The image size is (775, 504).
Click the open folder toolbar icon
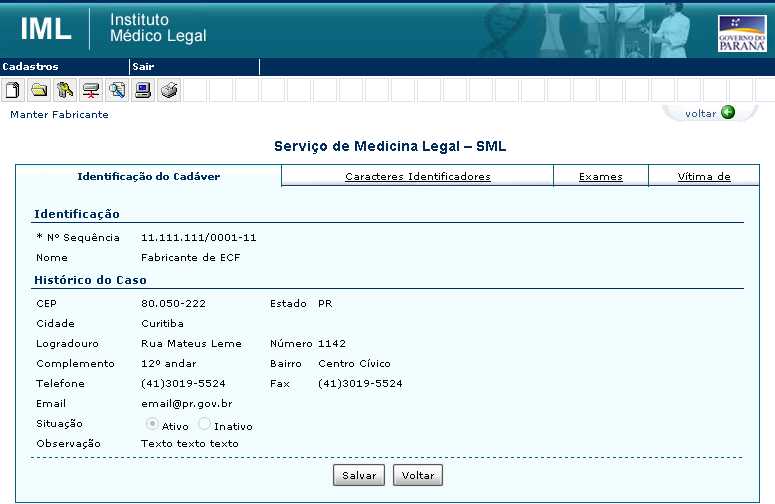[x=39, y=91]
